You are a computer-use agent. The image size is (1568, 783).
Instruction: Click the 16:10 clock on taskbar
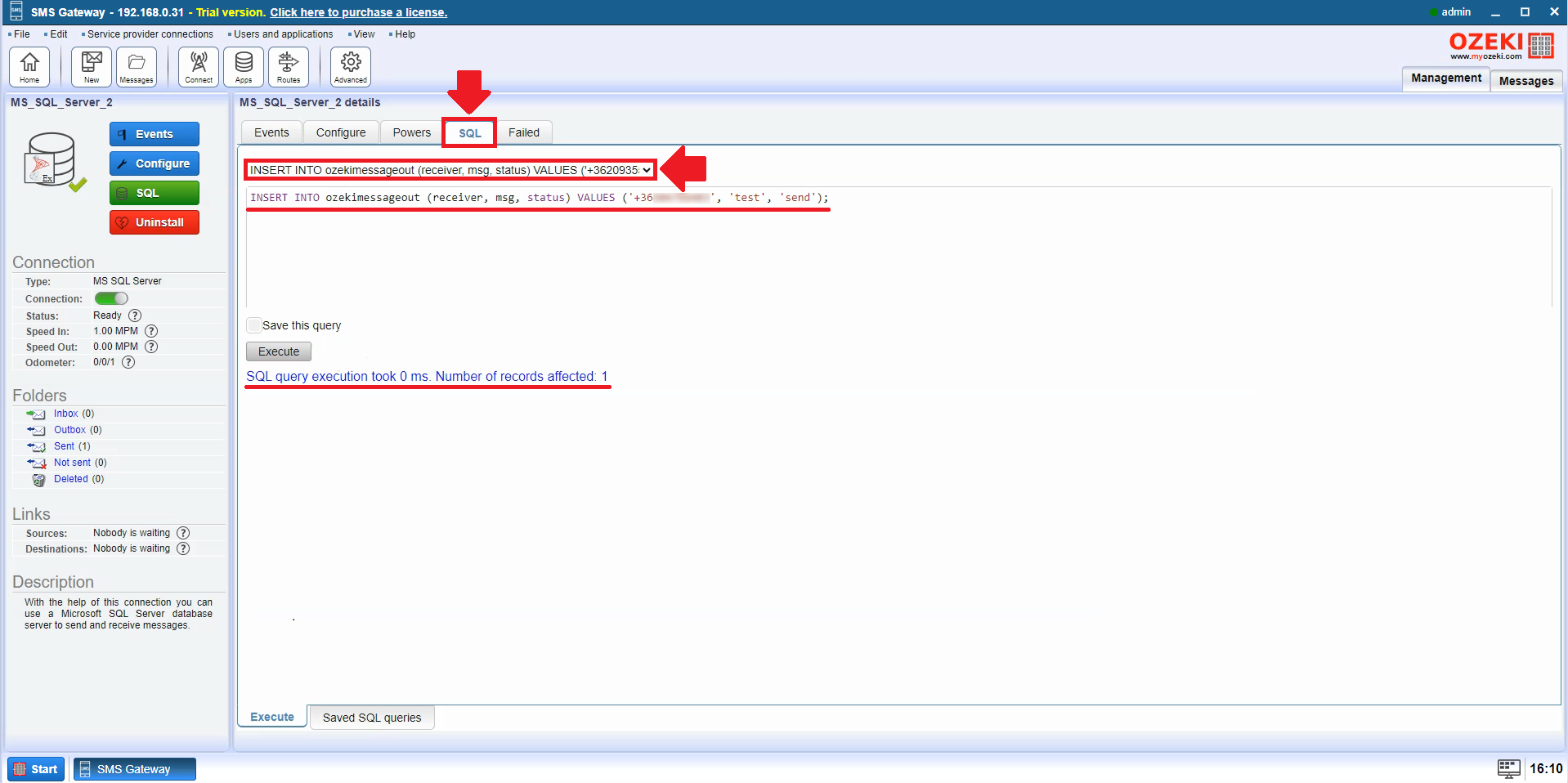coord(1546,768)
